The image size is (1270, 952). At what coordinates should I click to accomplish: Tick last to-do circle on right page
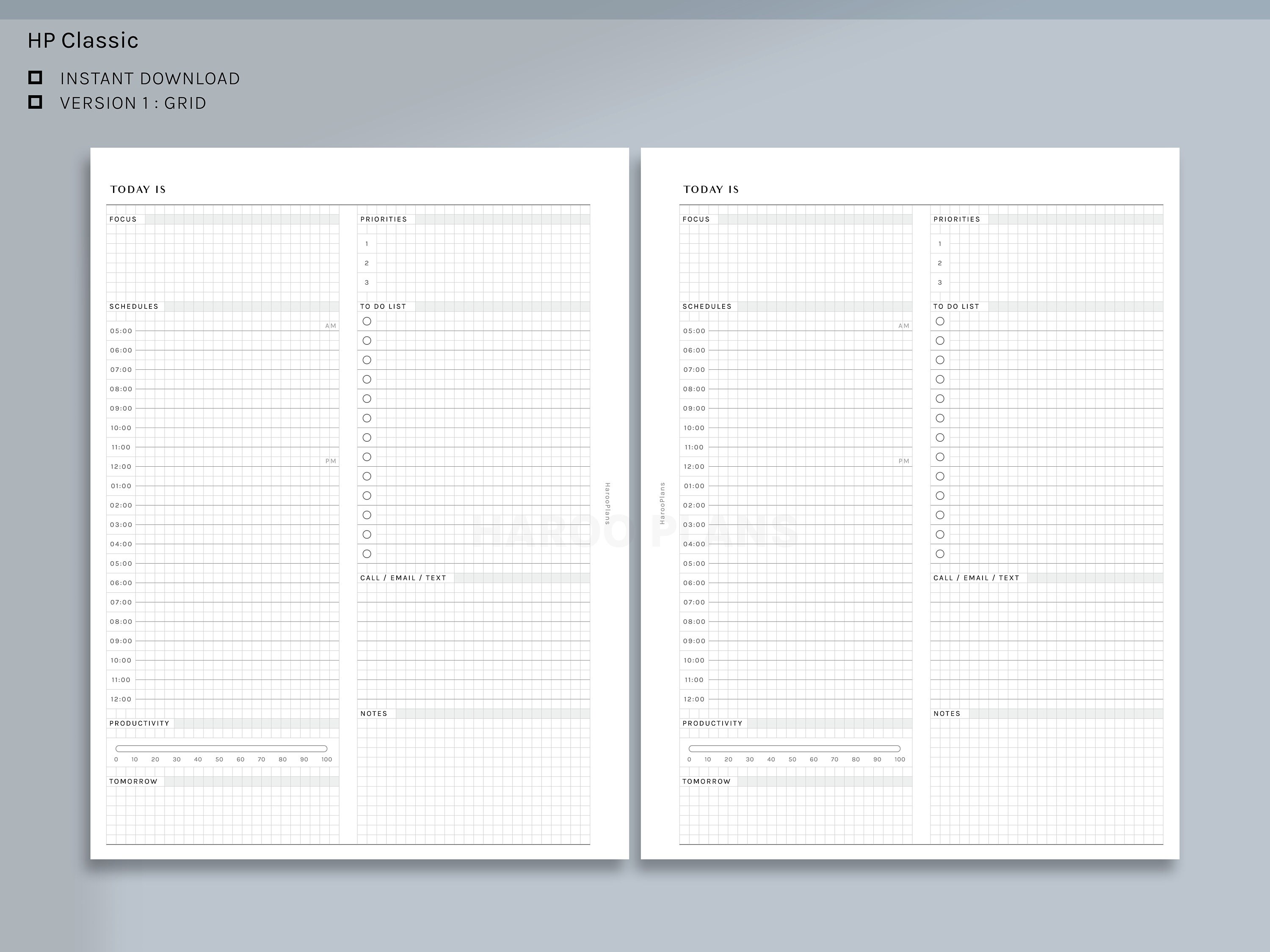[x=940, y=554]
